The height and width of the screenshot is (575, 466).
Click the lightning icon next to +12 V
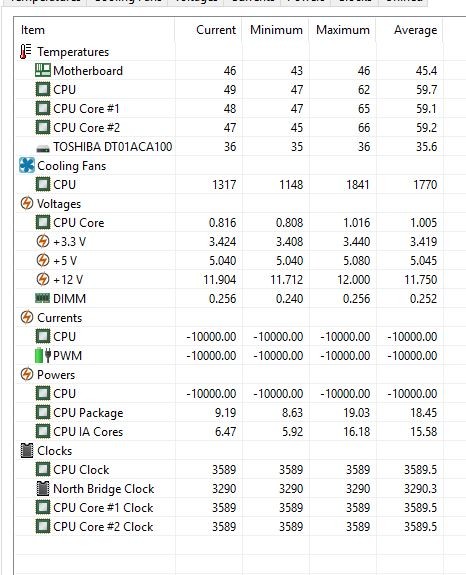[x=43, y=279]
